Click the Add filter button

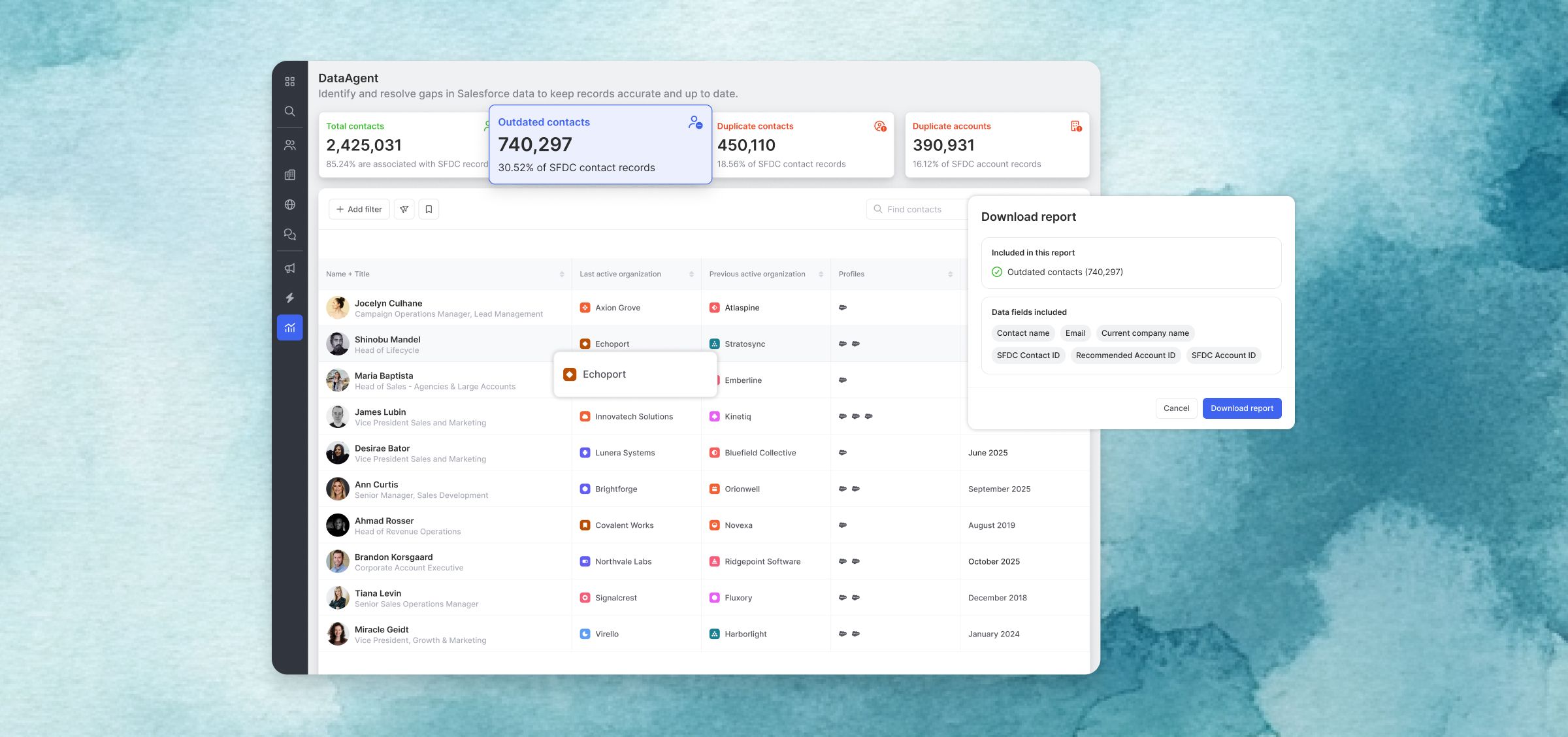click(359, 209)
